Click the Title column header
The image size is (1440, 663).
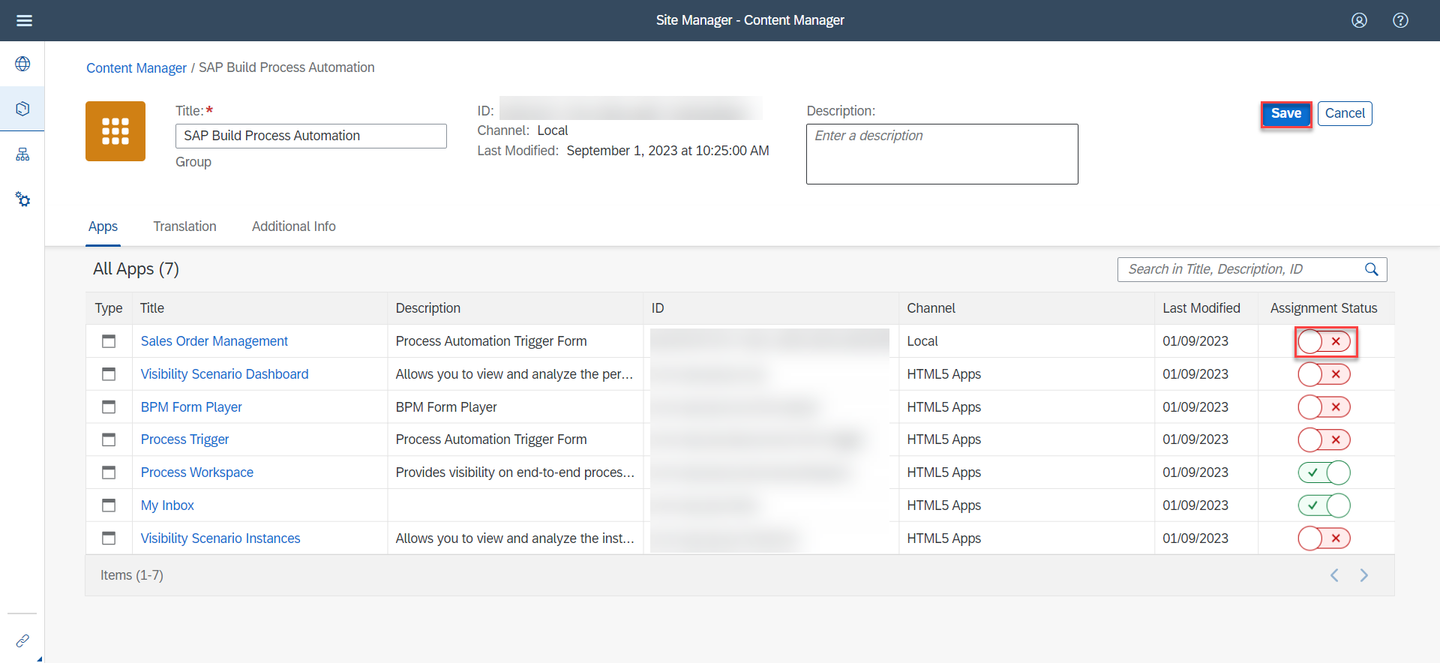259,308
